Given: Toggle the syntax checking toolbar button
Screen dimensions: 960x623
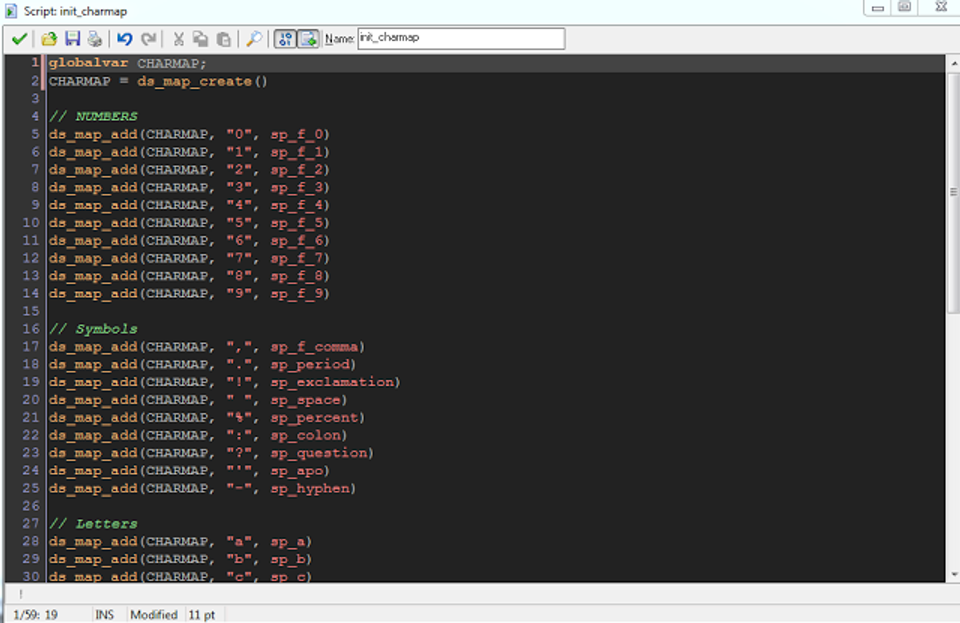Looking at the screenshot, I should [308, 39].
